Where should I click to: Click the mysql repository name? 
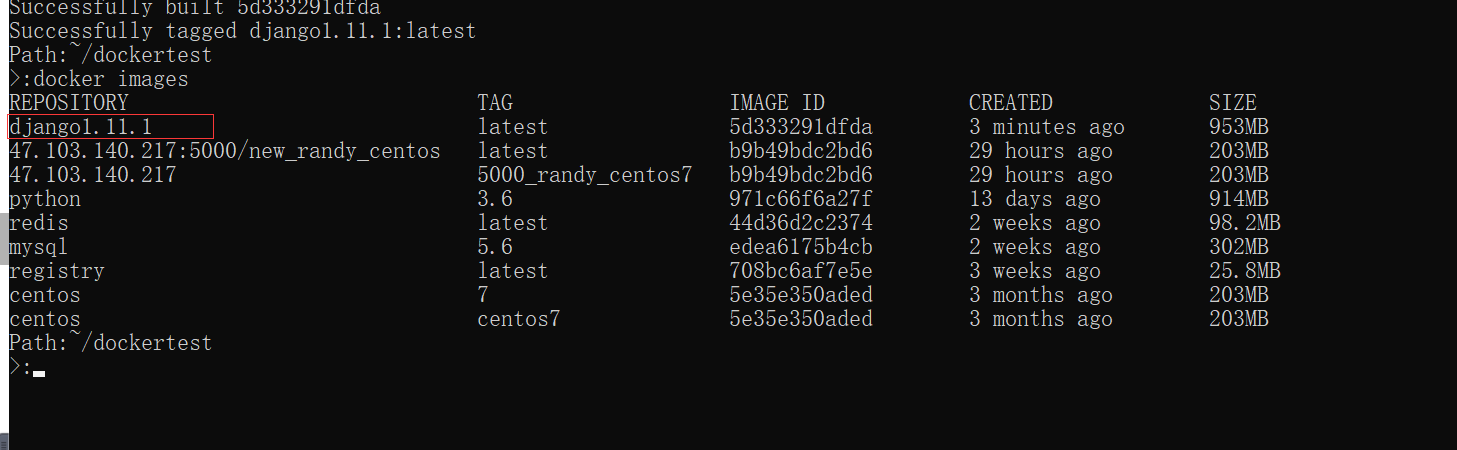(39, 247)
